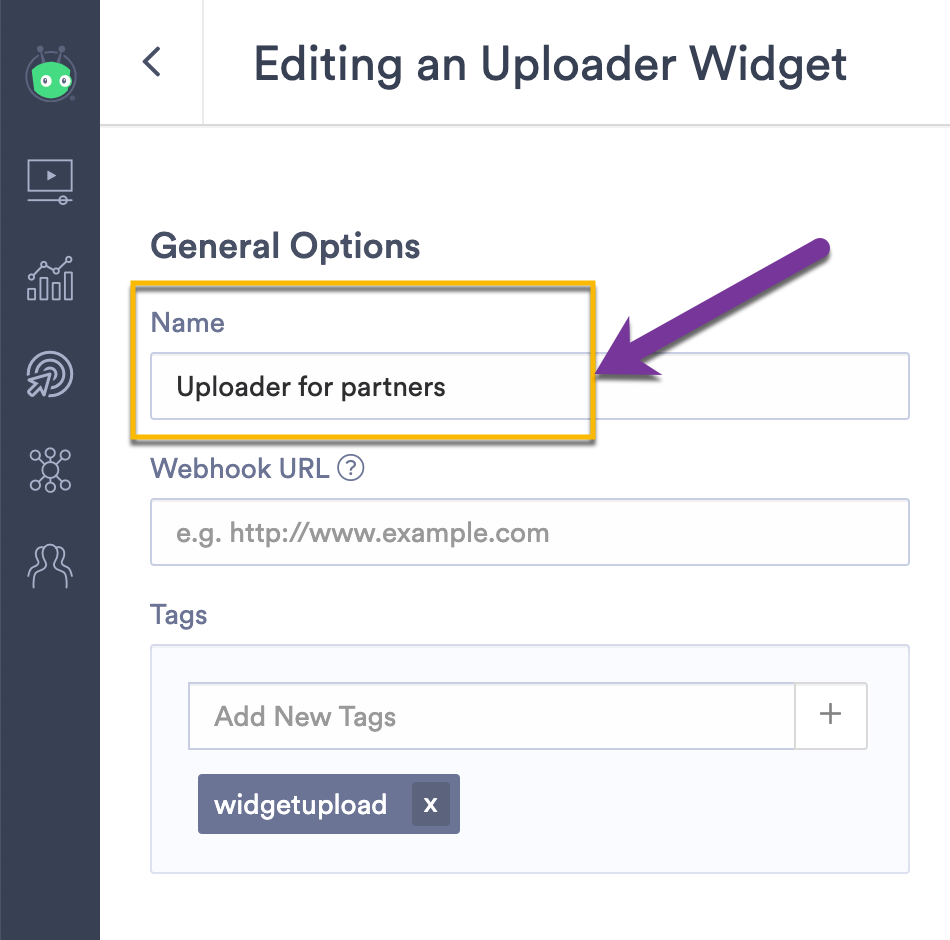Click the Name field label
Screen dimensions: 950x940
click(x=187, y=322)
